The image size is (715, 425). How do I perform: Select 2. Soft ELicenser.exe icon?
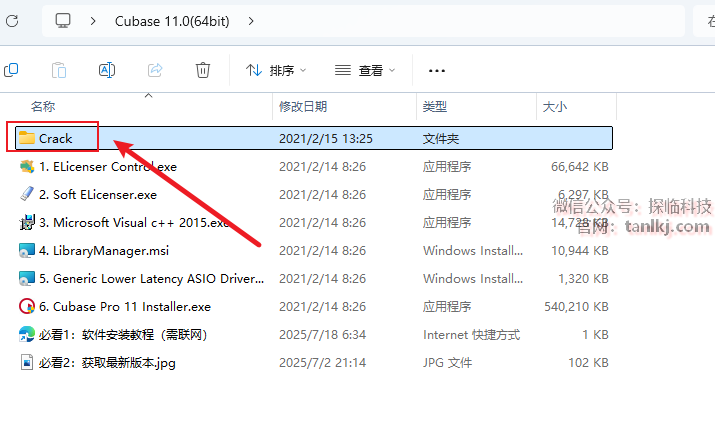pyautogui.click(x=26, y=194)
